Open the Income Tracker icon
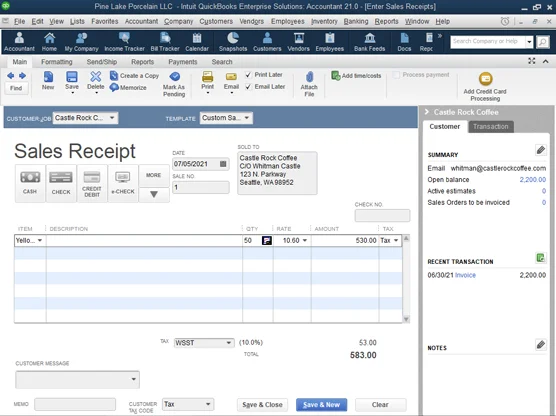This screenshot has width=556, height=416. pyautogui.click(x=124, y=42)
